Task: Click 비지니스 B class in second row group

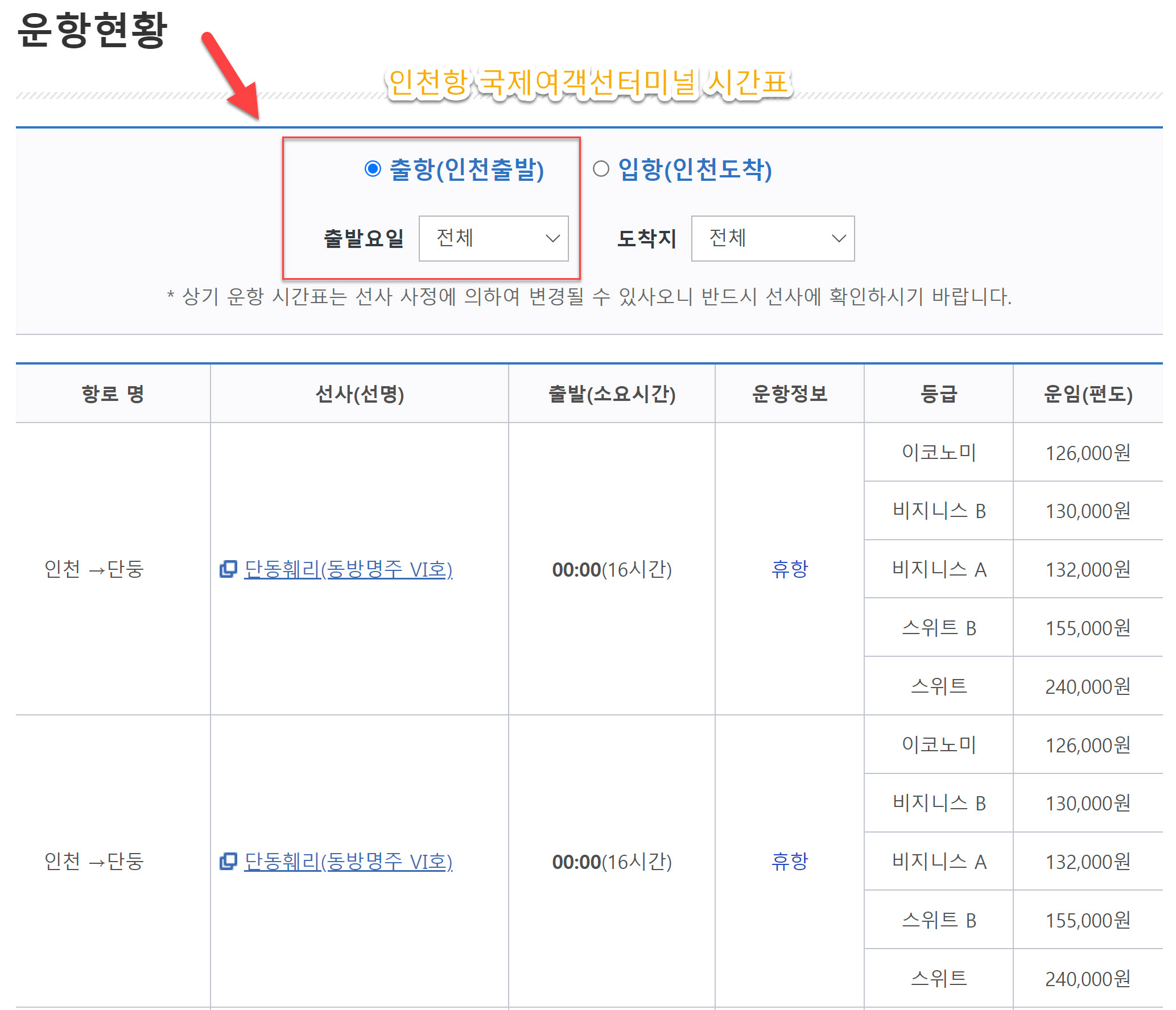Action: 939,803
